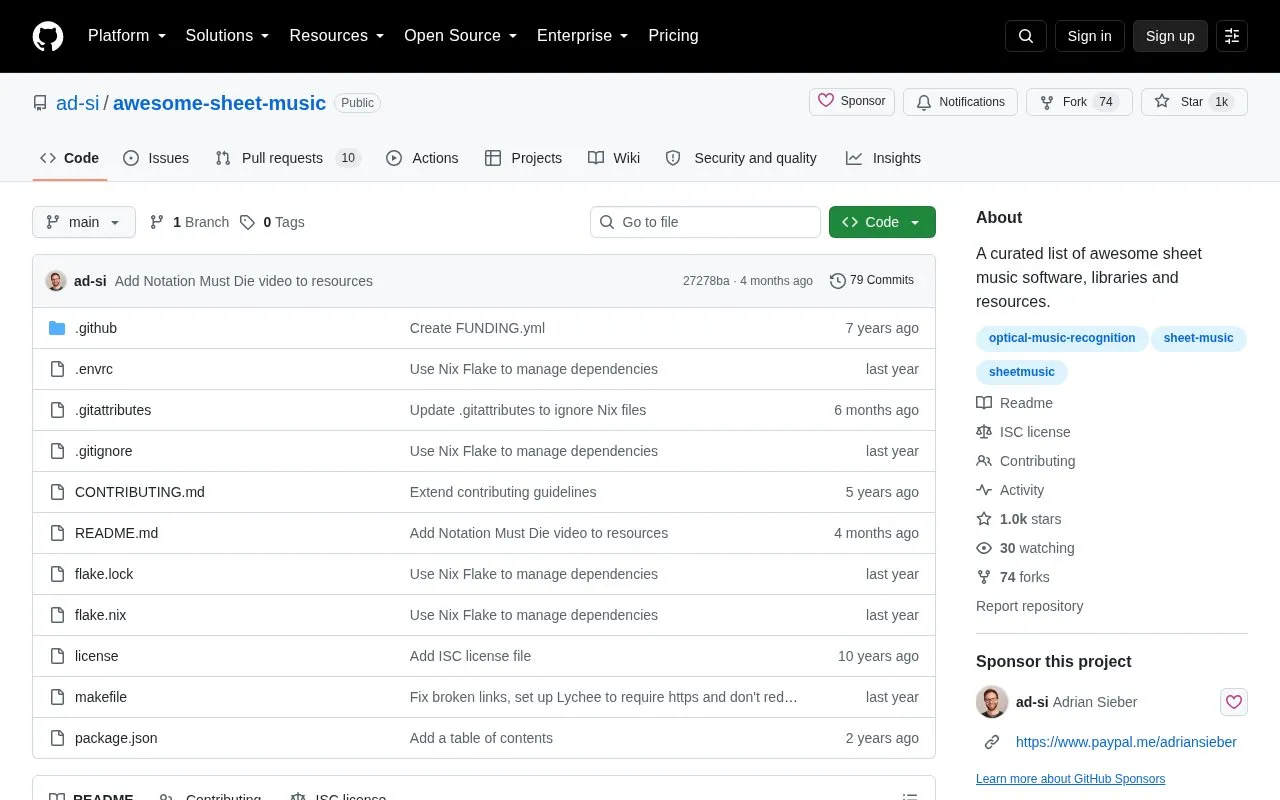Open optical-music-recognition topic tag

tap(1062, 338)
